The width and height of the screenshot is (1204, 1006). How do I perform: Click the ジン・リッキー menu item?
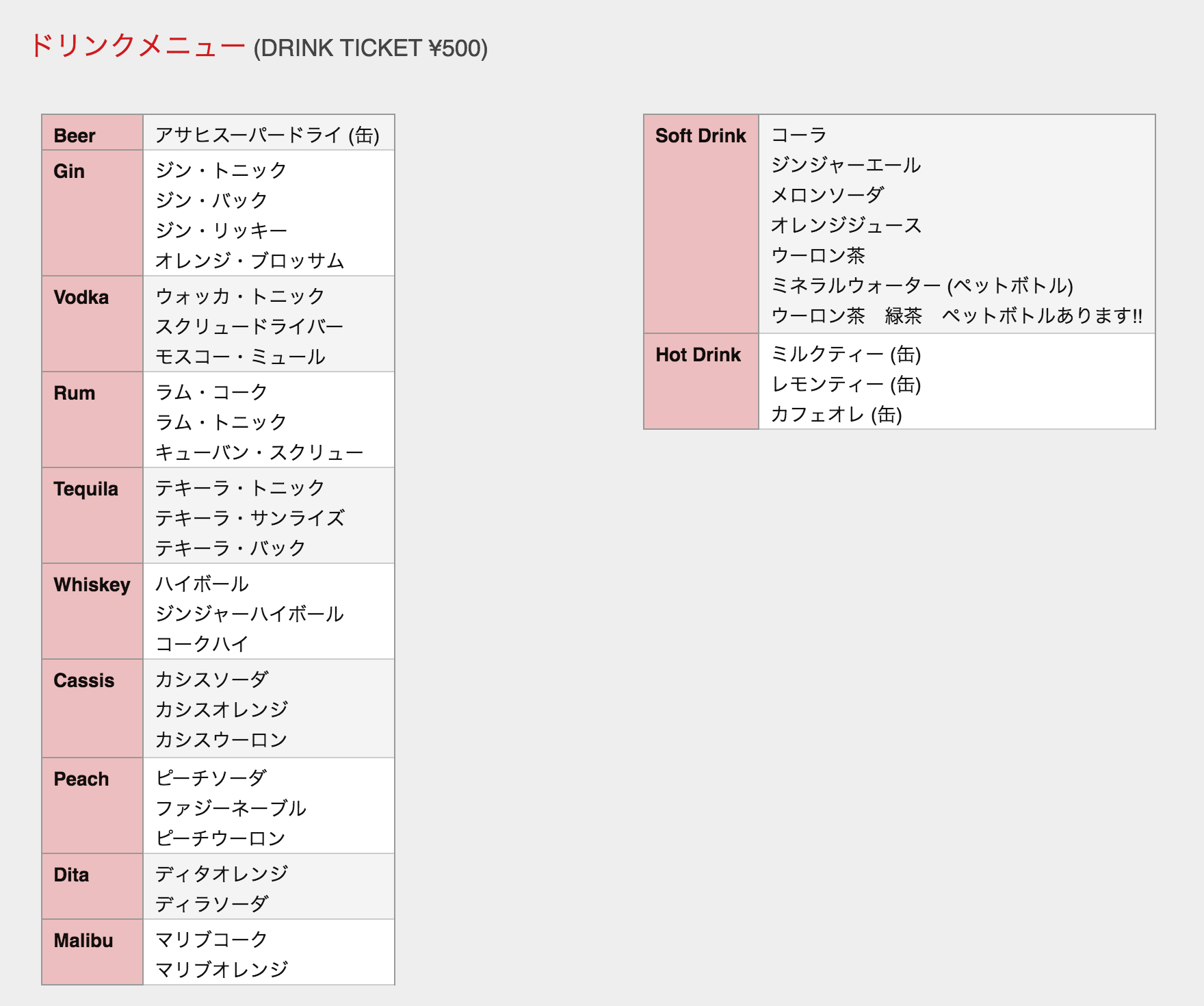[221, 231]
